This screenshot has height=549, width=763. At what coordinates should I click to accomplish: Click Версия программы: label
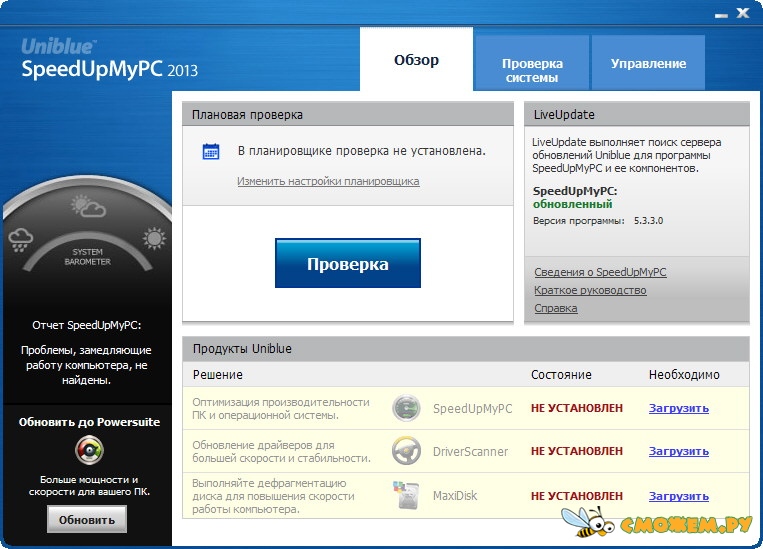pos(579,221)
